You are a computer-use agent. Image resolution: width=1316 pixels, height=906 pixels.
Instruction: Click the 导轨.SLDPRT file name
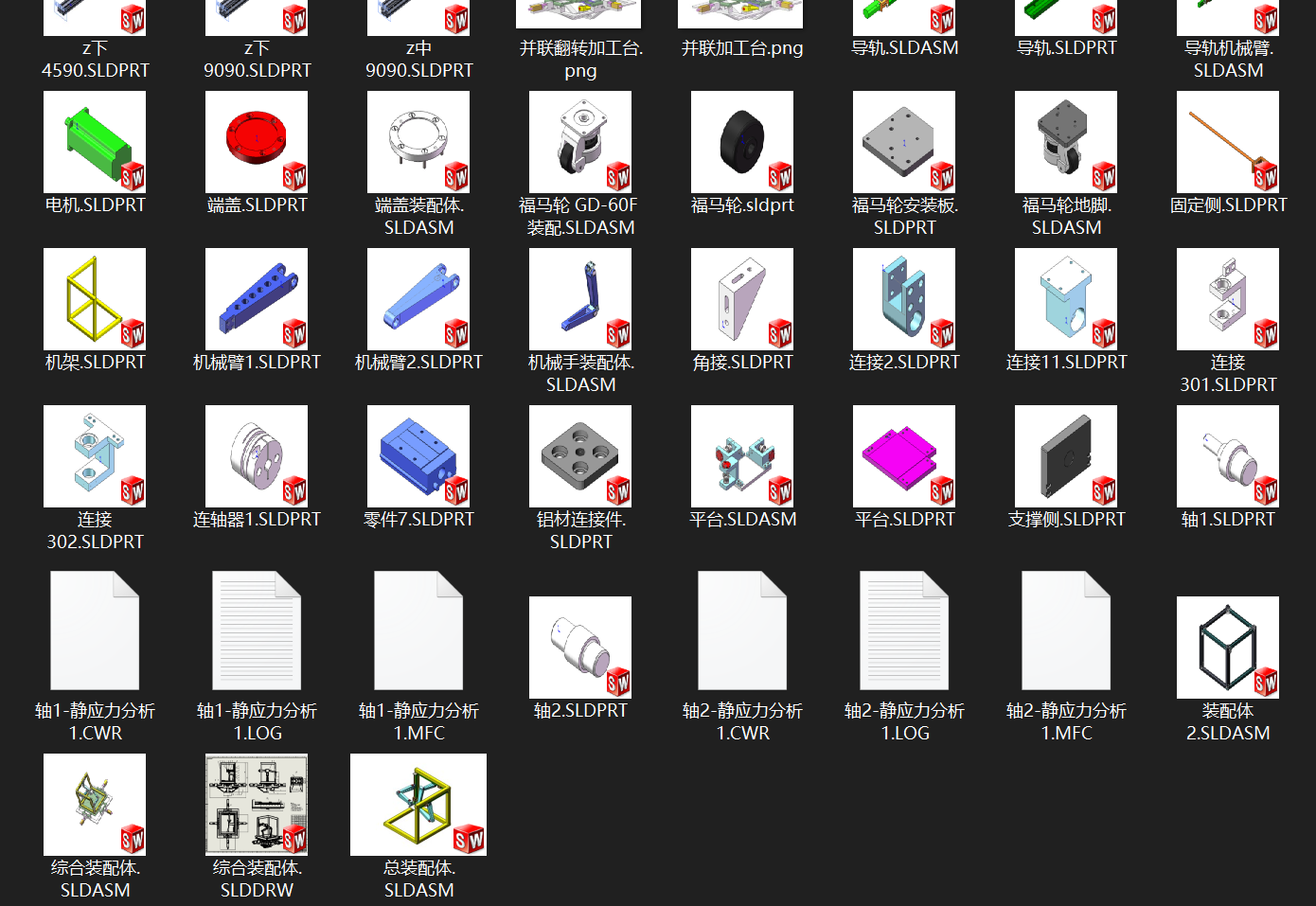(1066, 48)
